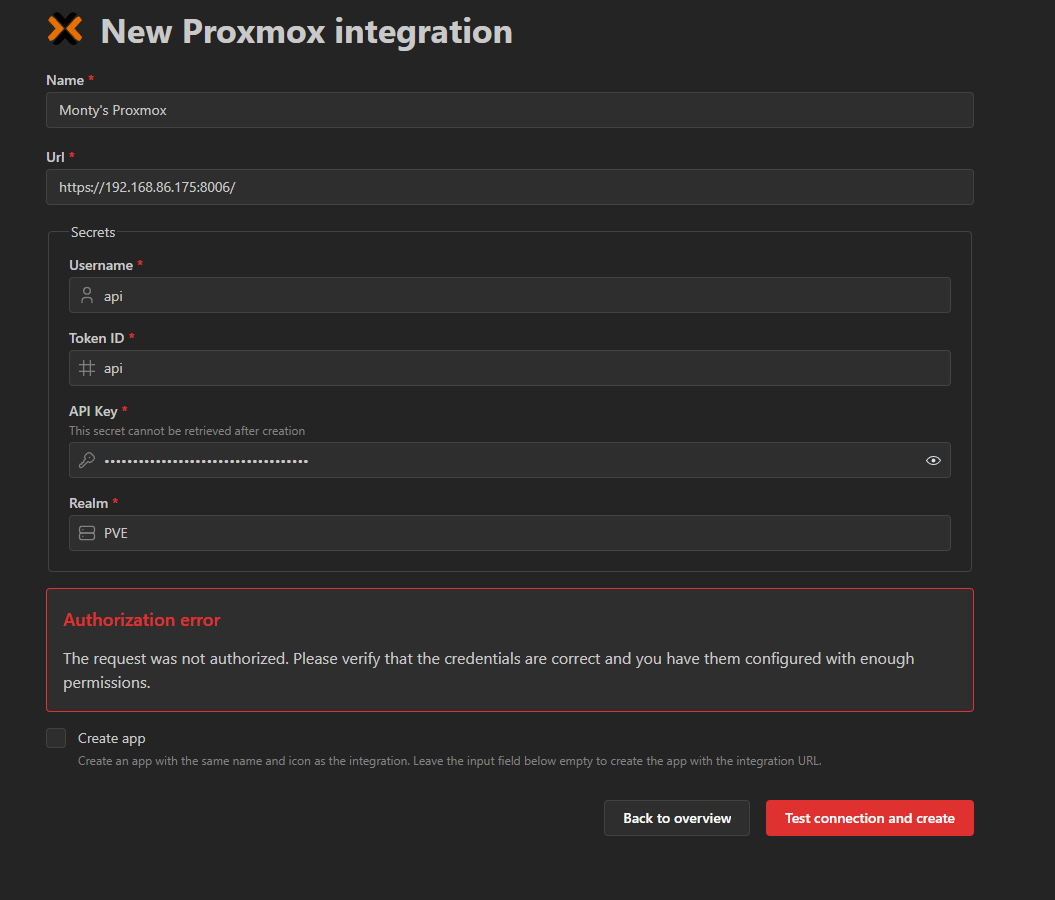
Task: Click the hash icon in Token ID field
Action: pyautogui.click(x=87, y=368)
